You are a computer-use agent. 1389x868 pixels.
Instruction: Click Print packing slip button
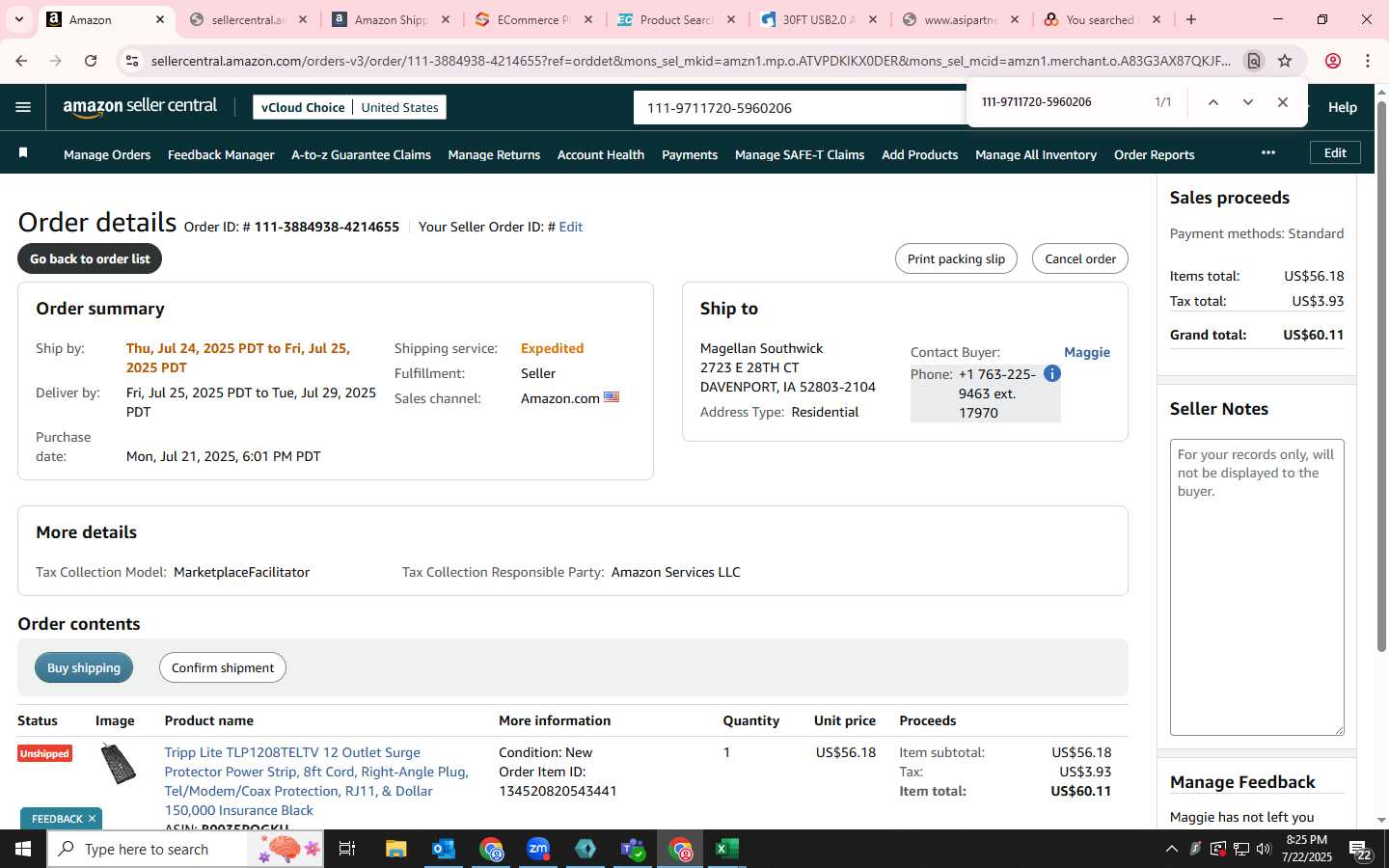coord(956,258)
